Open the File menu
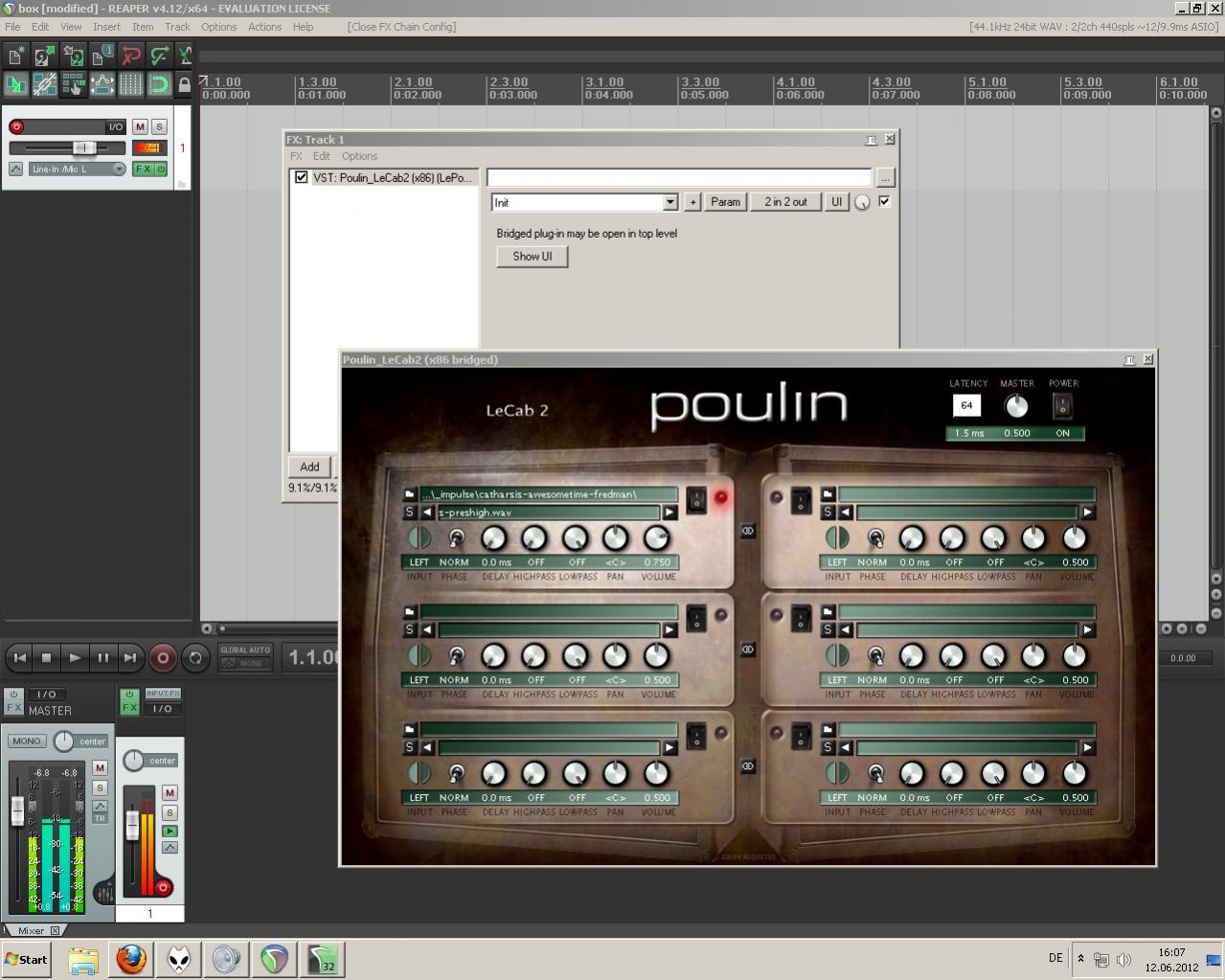 point(12,27)
